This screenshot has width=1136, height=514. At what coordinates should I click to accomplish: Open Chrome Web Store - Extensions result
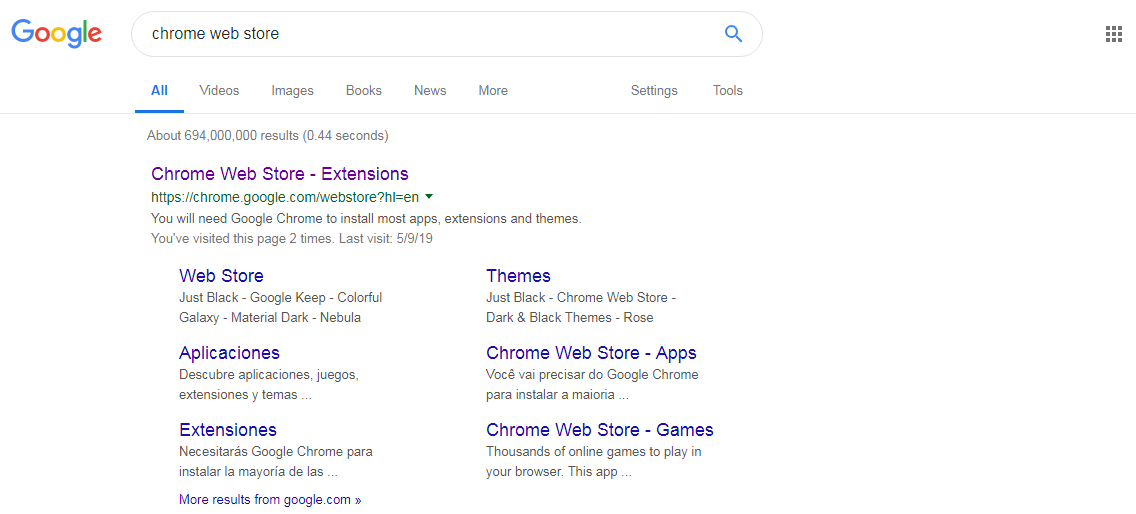click(279, 174)
